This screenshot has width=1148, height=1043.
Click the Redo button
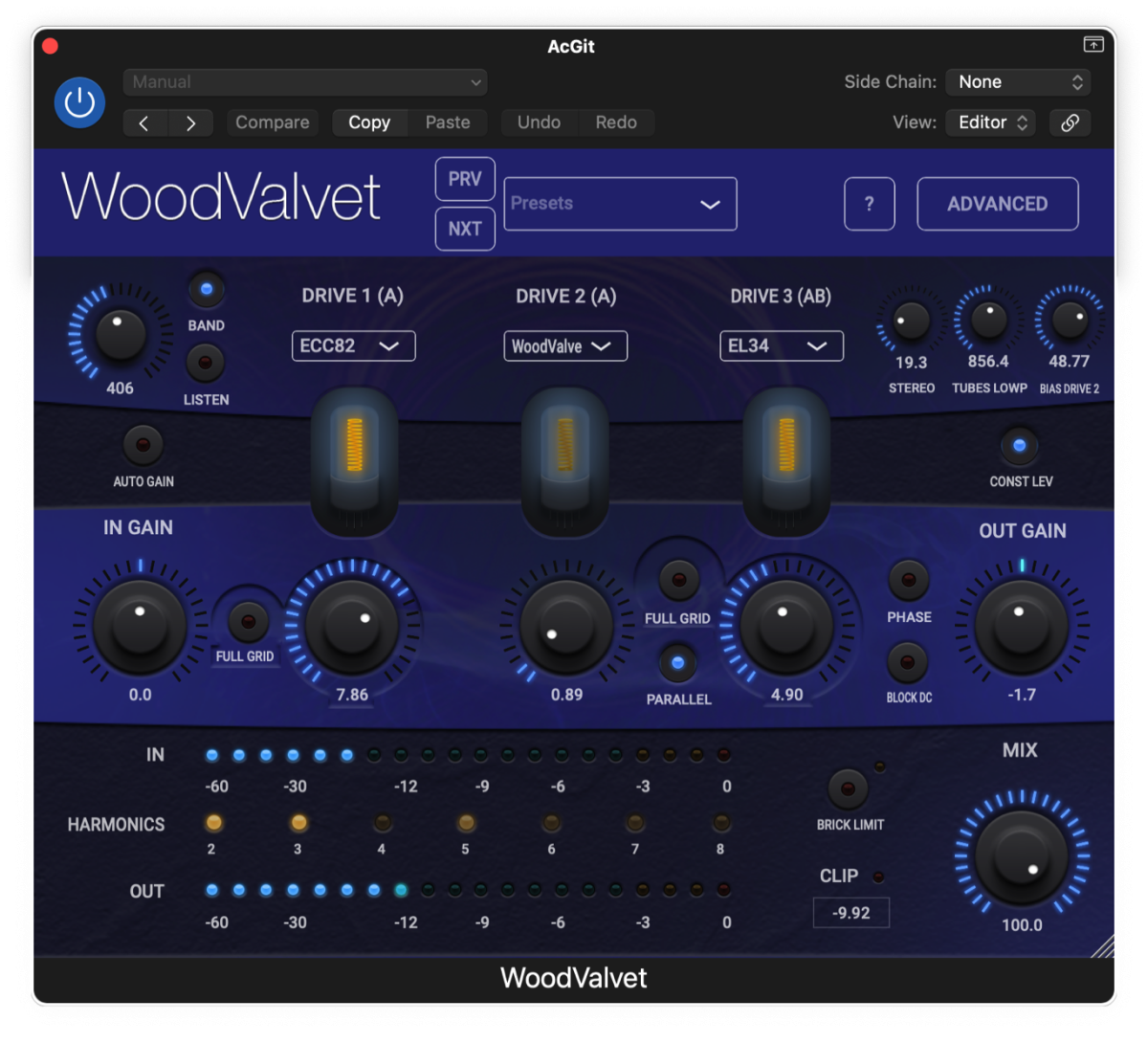616,122
